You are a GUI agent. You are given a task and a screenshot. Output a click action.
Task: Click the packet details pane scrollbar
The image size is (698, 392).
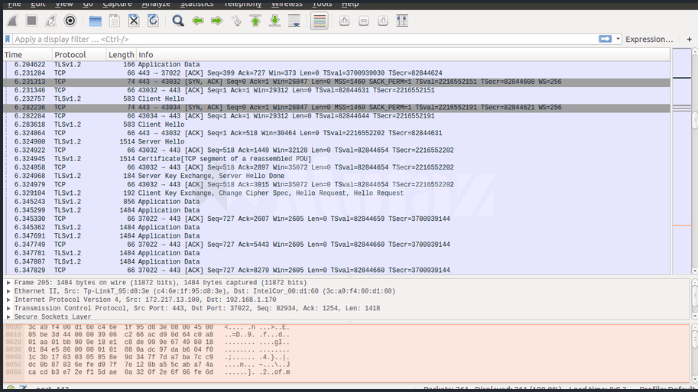tap(694, 299)
